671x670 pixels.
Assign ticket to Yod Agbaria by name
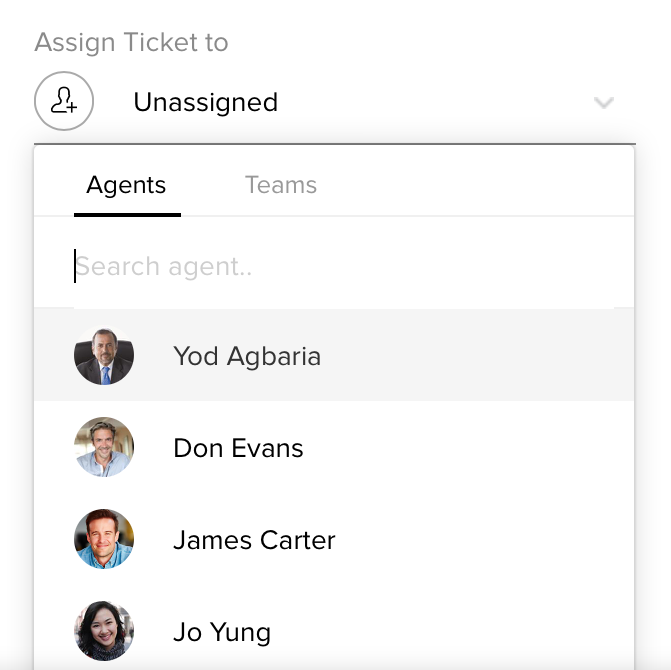(x=247, y=357)
